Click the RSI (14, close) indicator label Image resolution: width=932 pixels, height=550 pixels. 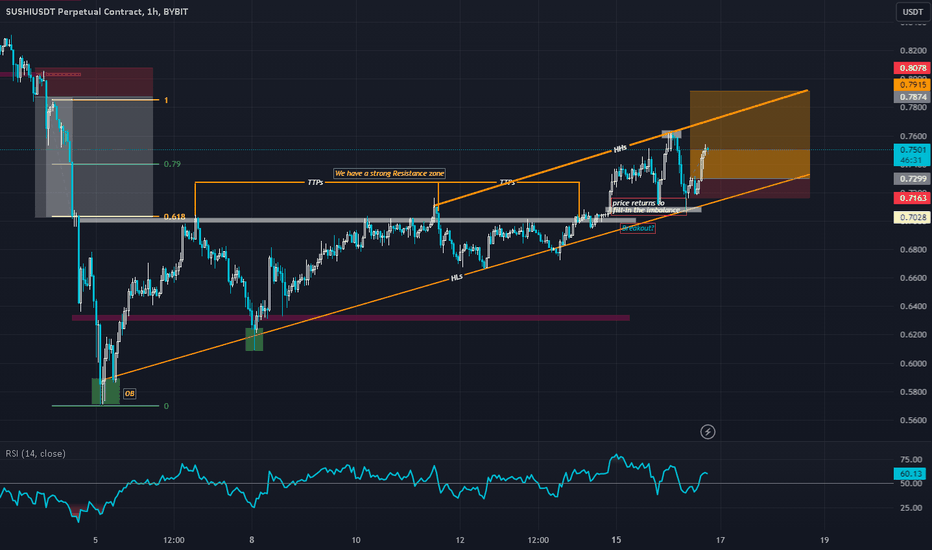tap(36, 454)
